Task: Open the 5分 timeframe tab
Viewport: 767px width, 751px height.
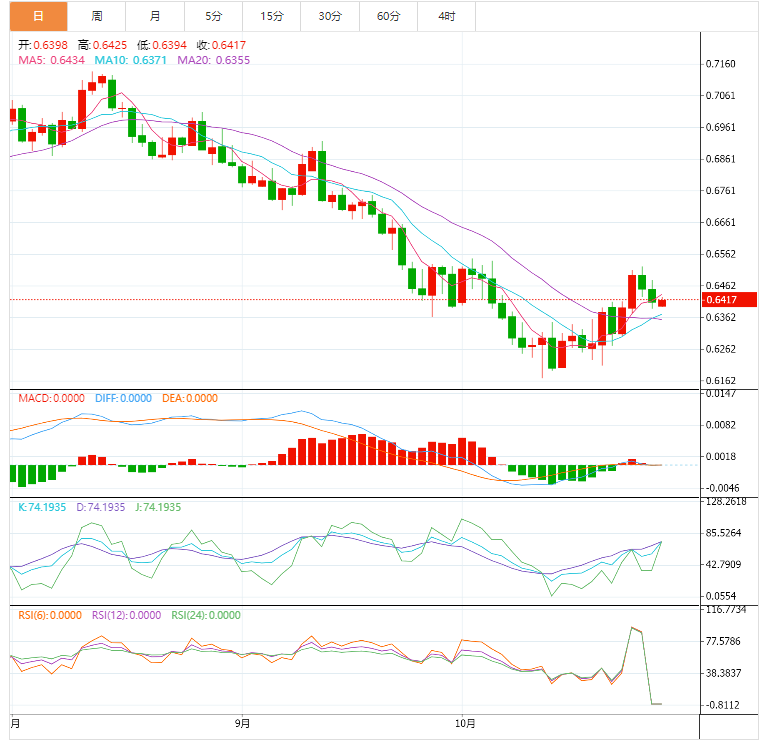Action: coord(213,16)
